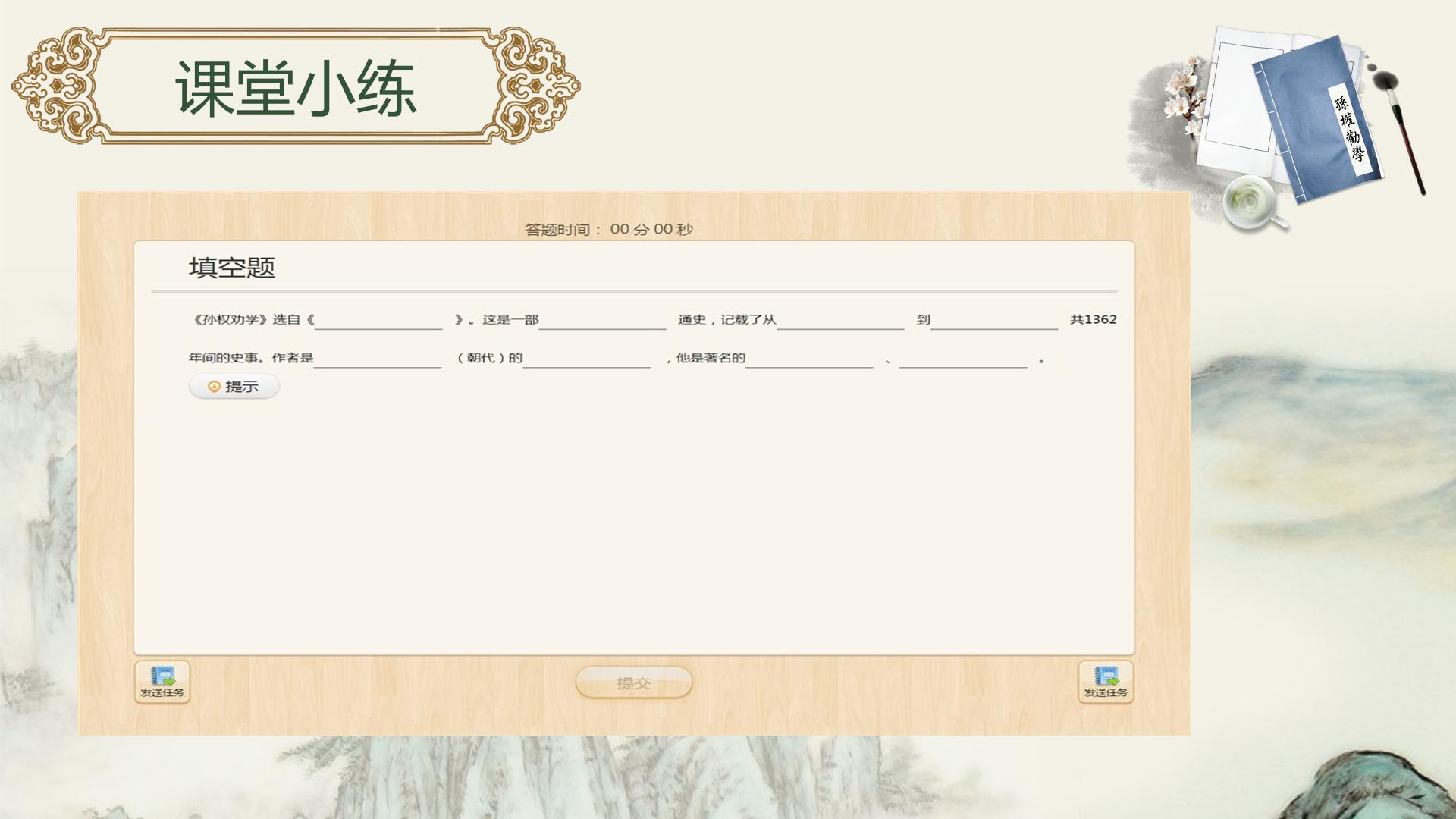Focus the blank after 作者是
Viewport: 1456px width, 819px height.
tap(377, 358)
